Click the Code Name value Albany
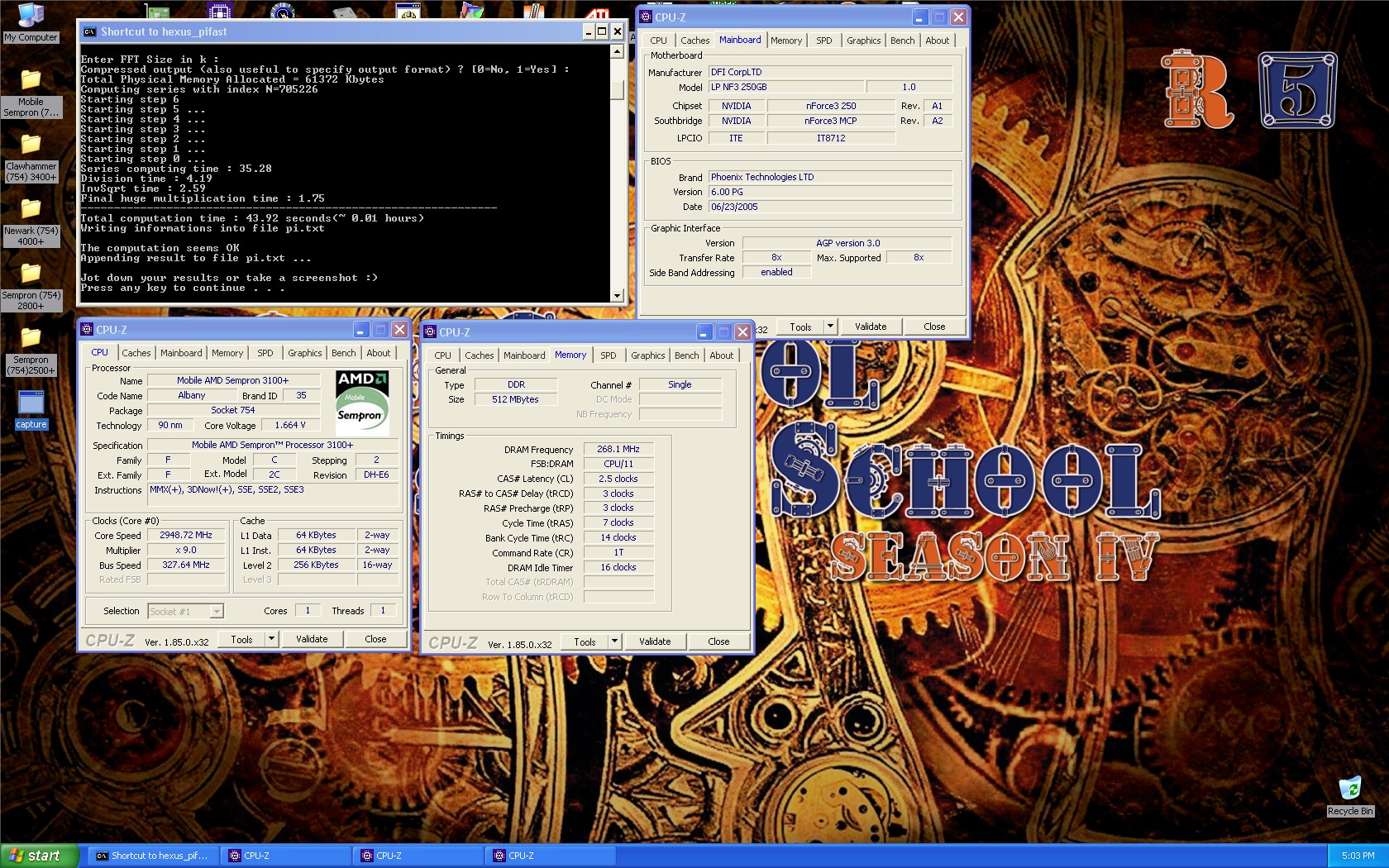Screen dimensions: 1389x868 [x=192, y=395]
